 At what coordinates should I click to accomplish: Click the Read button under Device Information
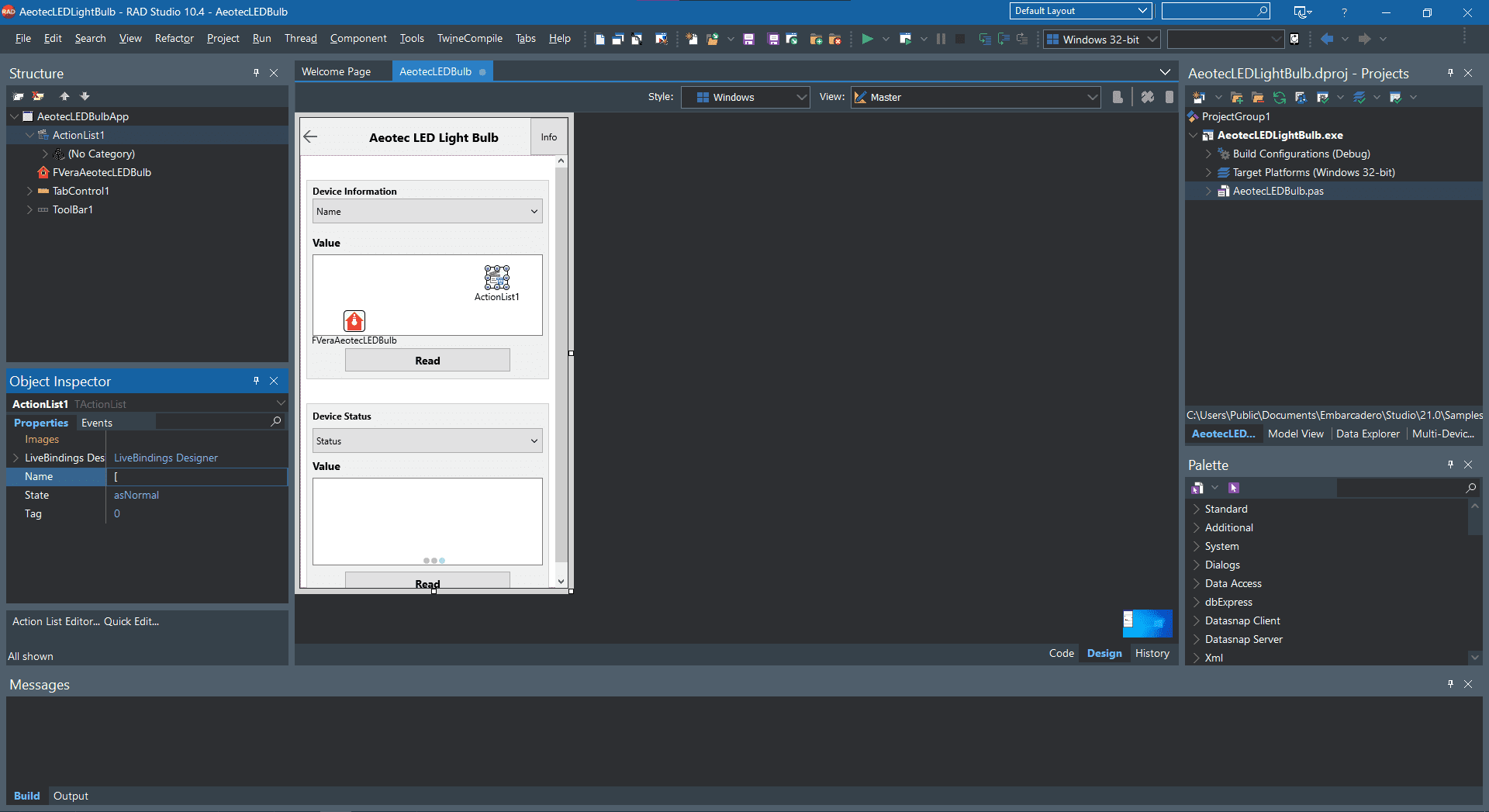(427, 361)
